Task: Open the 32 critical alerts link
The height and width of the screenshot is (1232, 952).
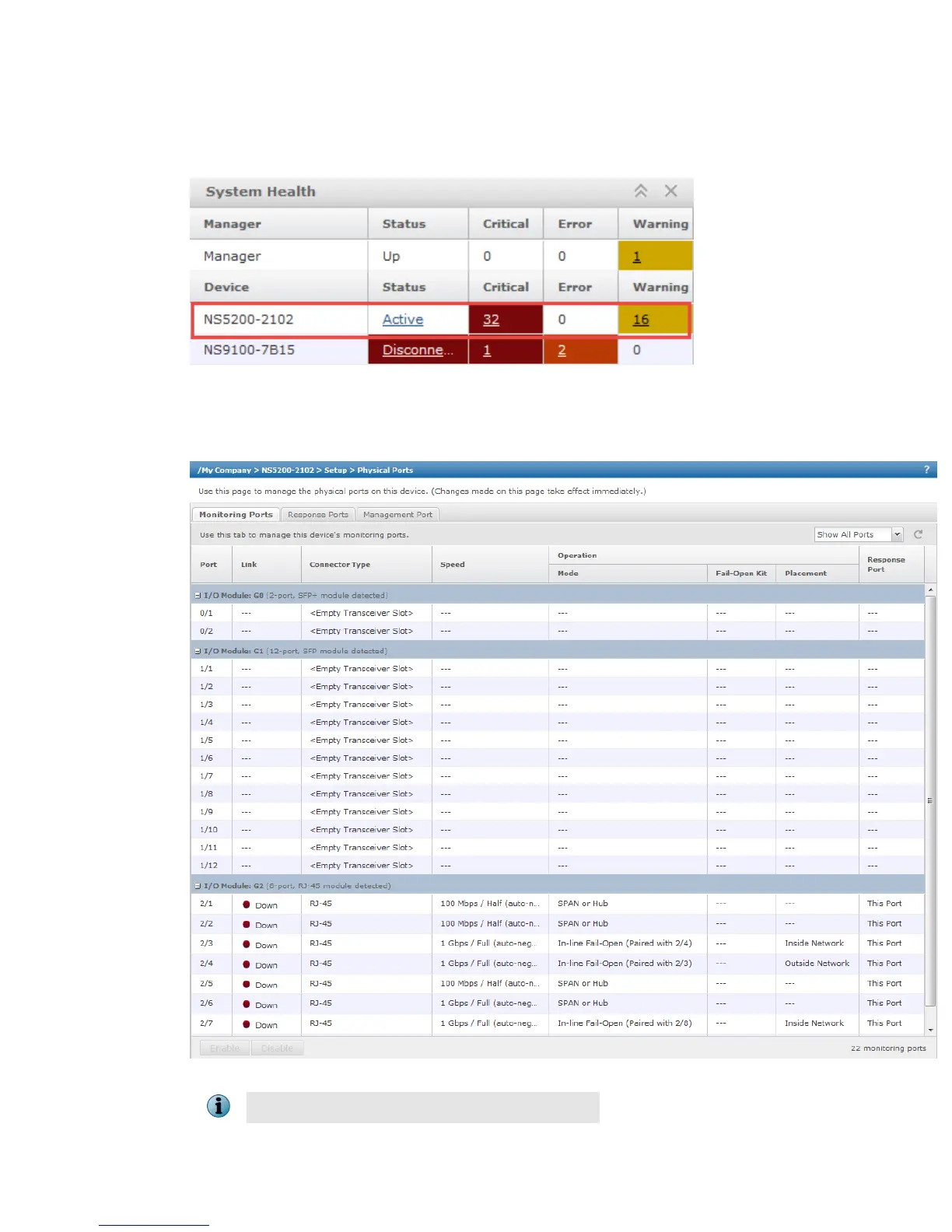Action: coord(491,320)
